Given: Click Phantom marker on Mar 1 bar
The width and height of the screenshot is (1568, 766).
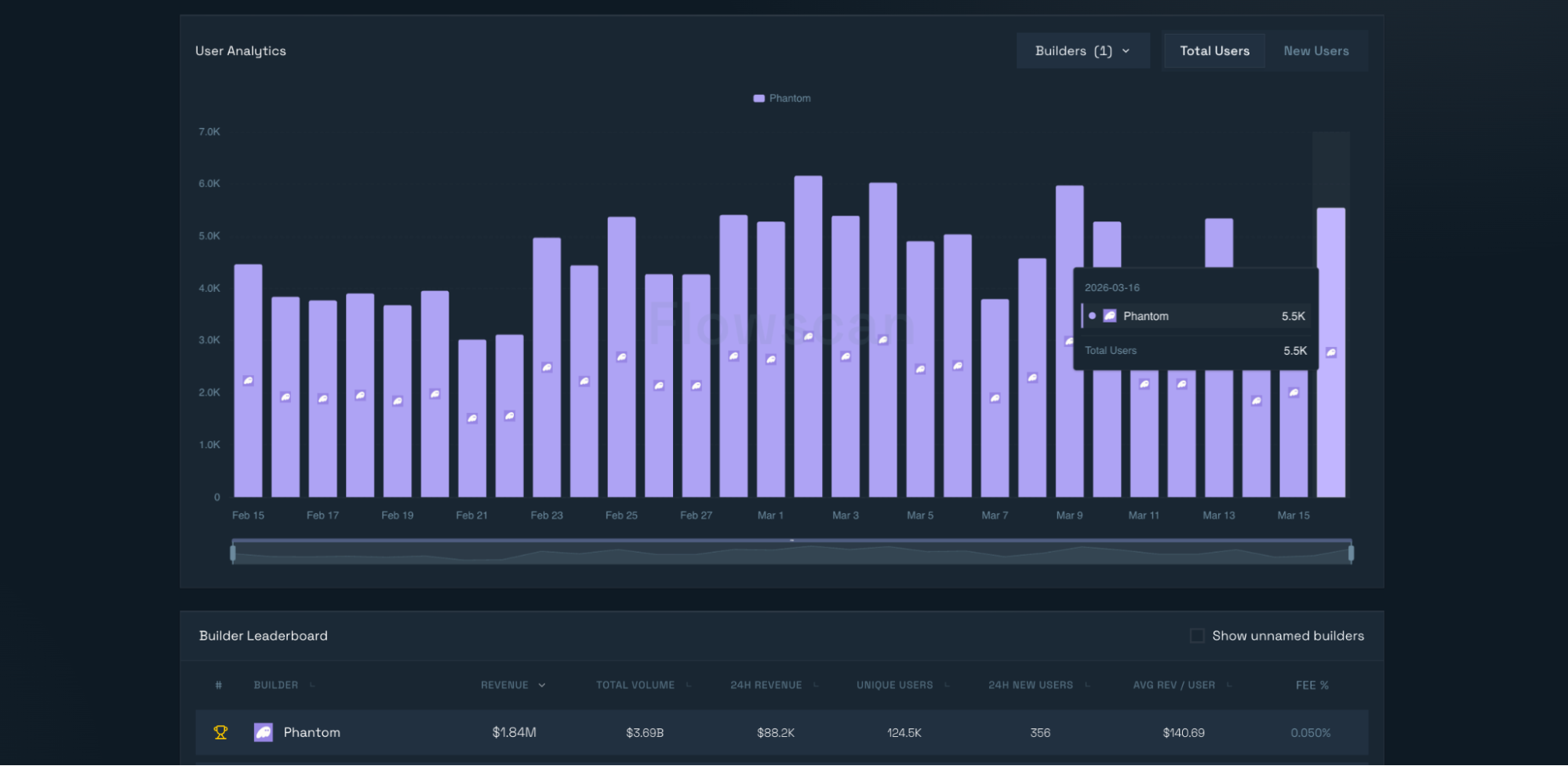Looking at the screenshot, I should pos(771,359).
